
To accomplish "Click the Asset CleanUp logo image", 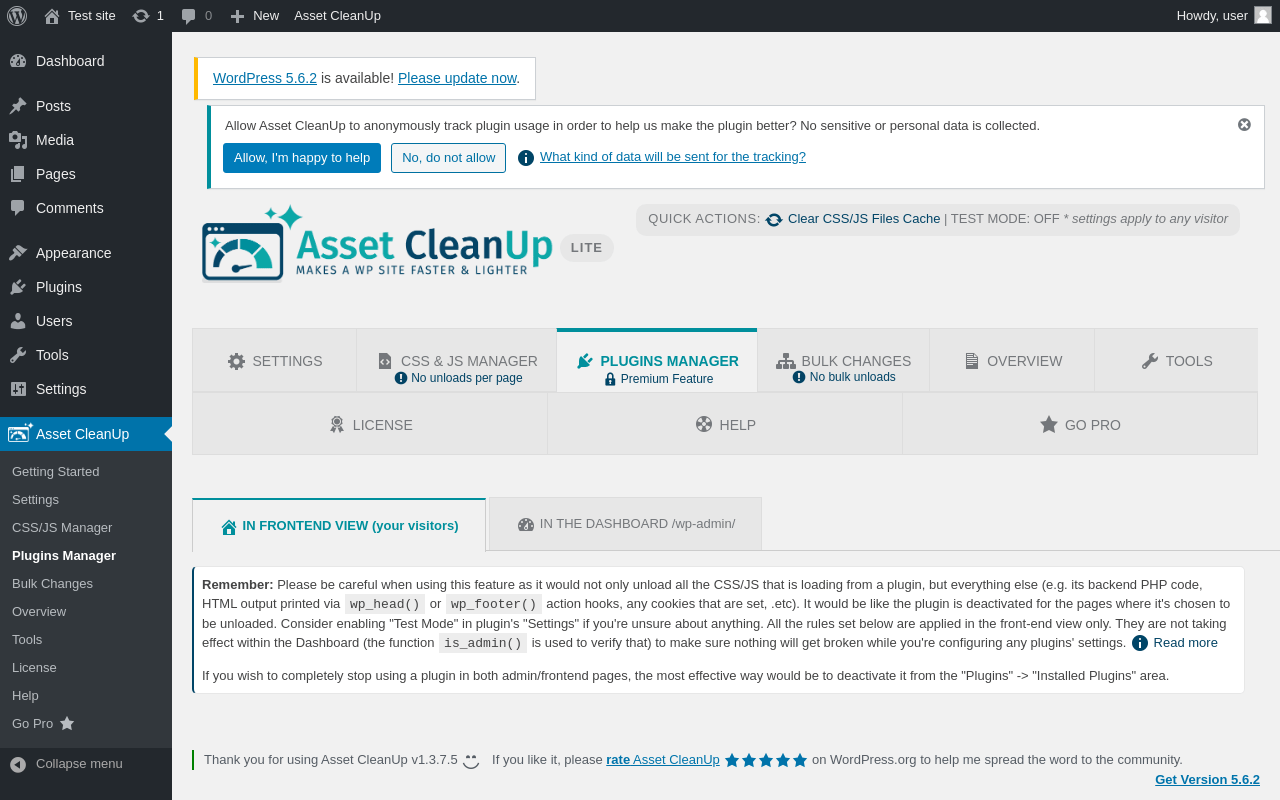I will [378, 243].
